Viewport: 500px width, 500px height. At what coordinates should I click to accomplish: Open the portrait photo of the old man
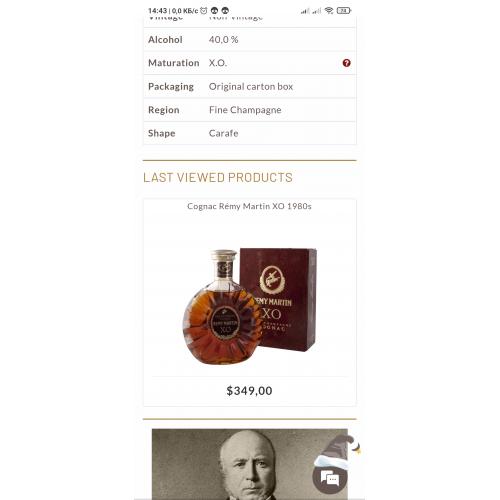click(250, 464)
